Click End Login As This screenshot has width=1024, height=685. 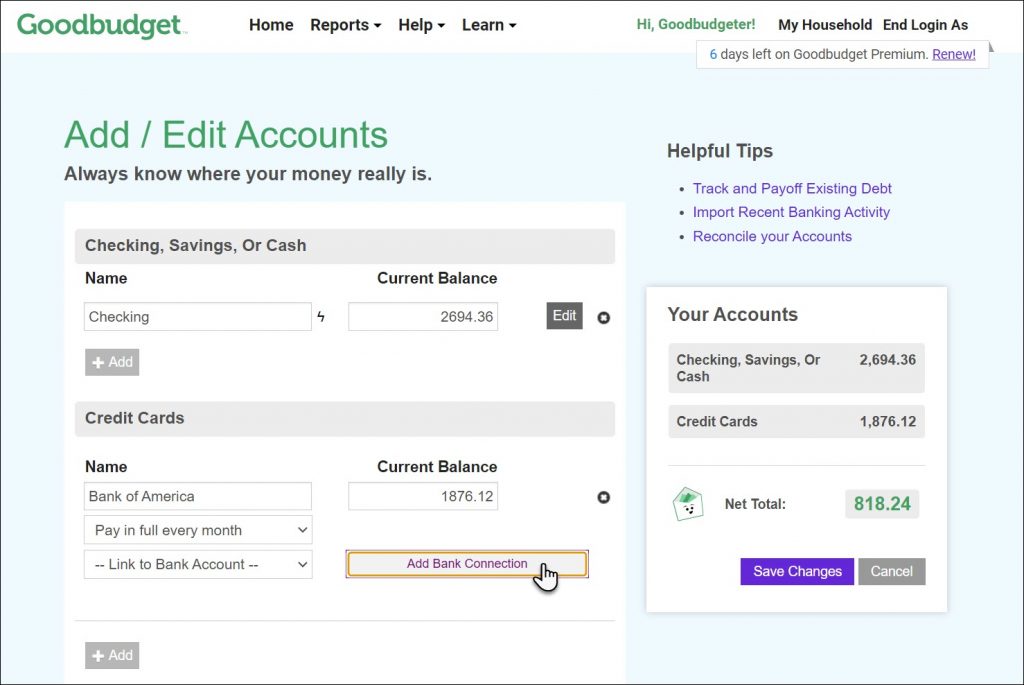tap(925, 25)
